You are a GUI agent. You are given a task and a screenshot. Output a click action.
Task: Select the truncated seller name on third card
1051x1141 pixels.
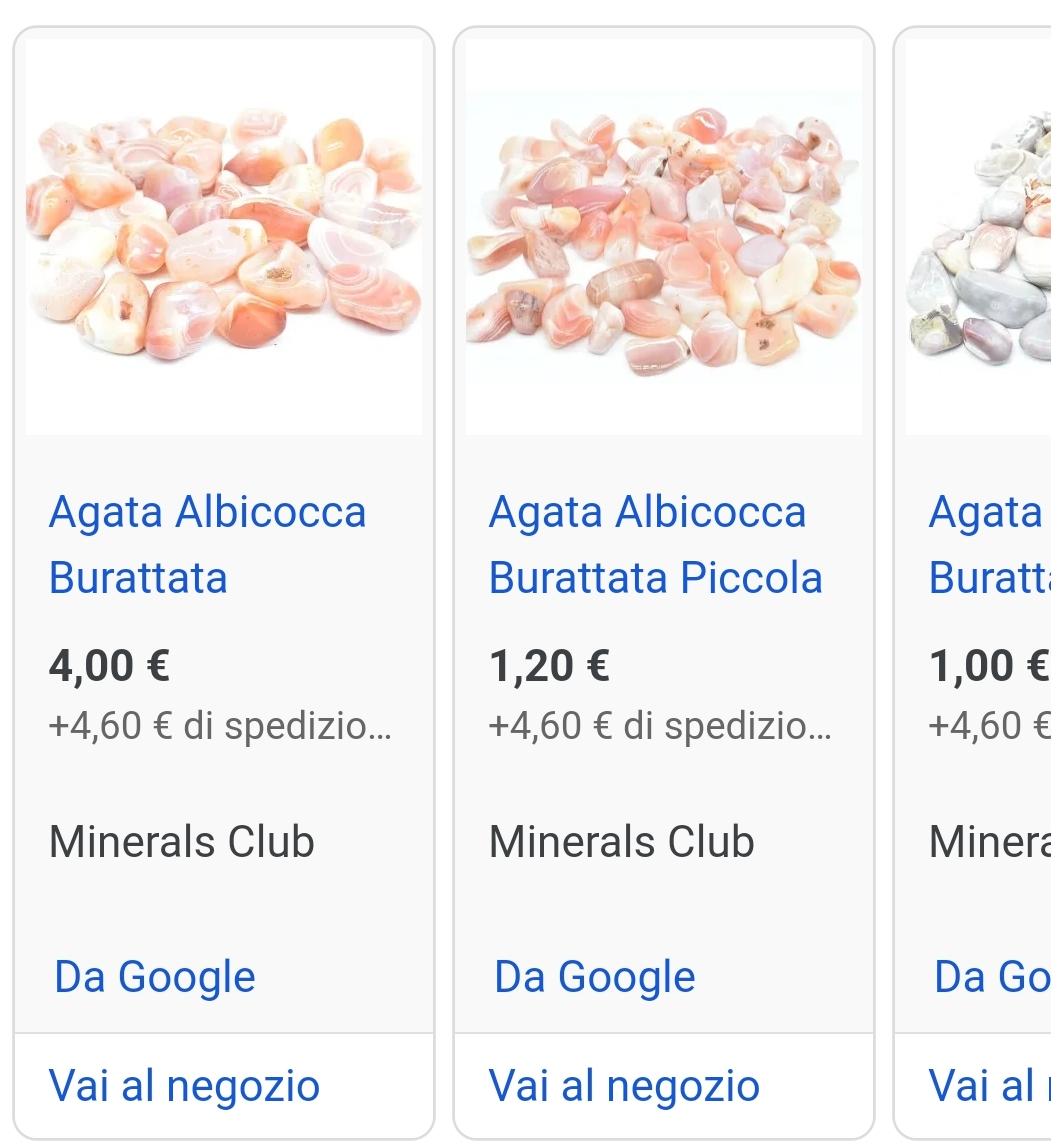[x=988, y=842]
